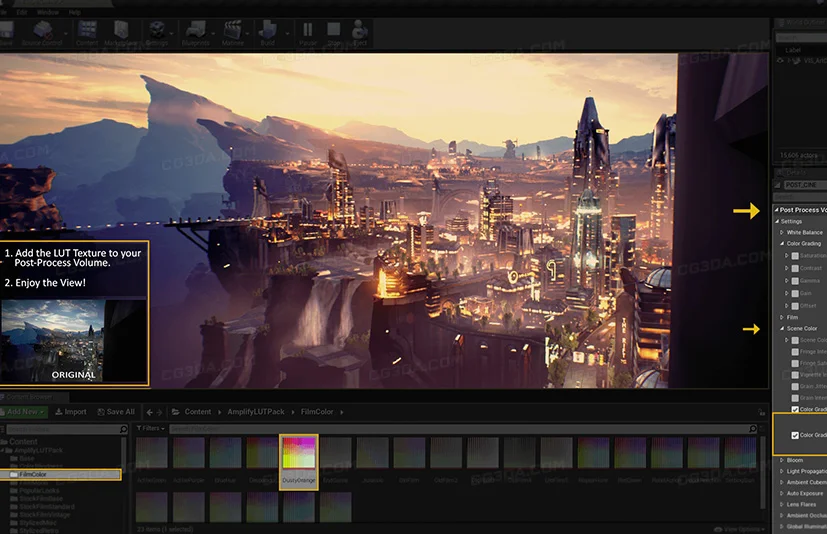Screen dimensions: 827x534
Task: Expand the arrow after the FilmColor breadcrumb
Action: coord(342,412)
